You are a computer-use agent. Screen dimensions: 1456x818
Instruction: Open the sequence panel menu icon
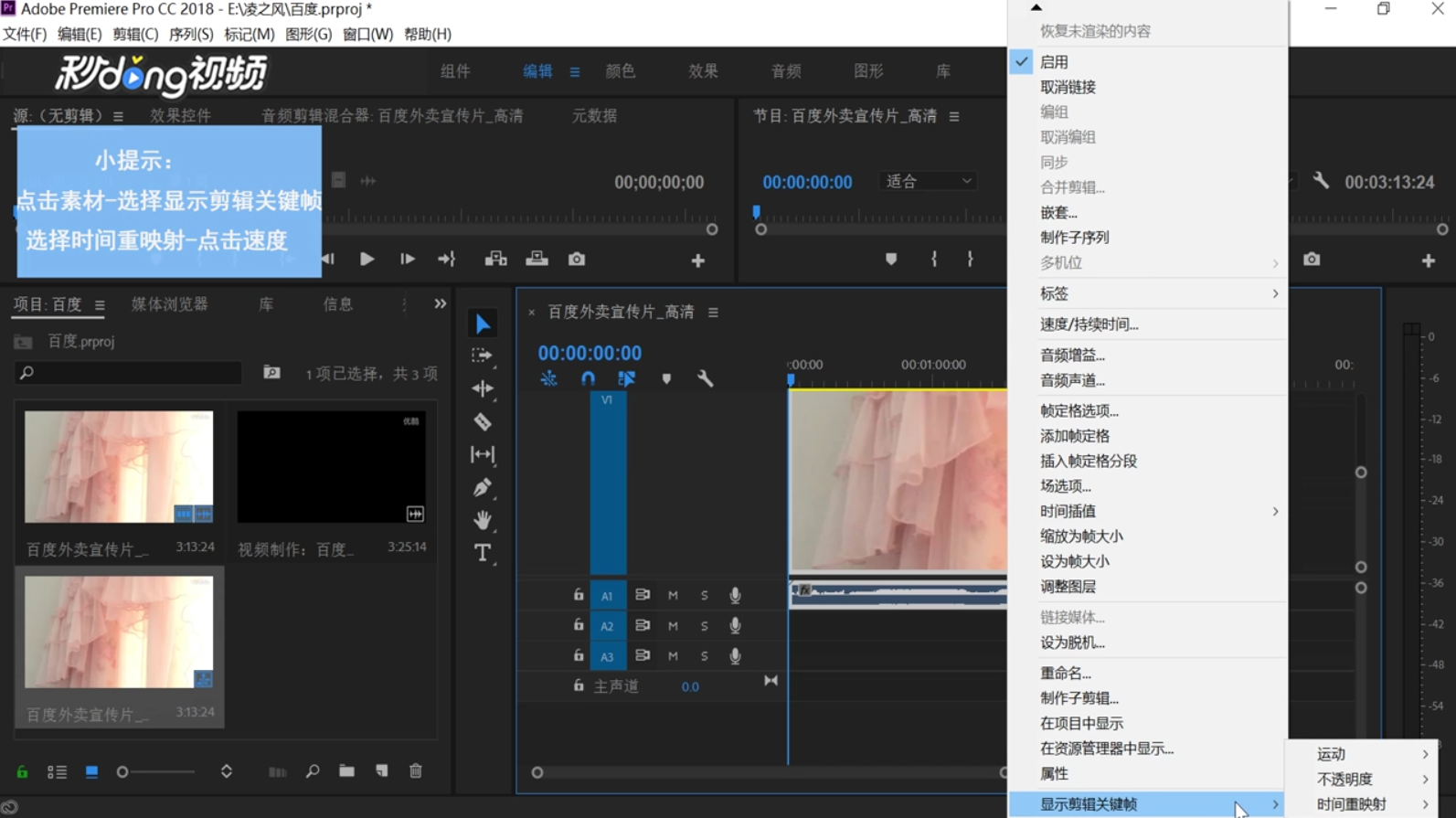pos(713,313)
